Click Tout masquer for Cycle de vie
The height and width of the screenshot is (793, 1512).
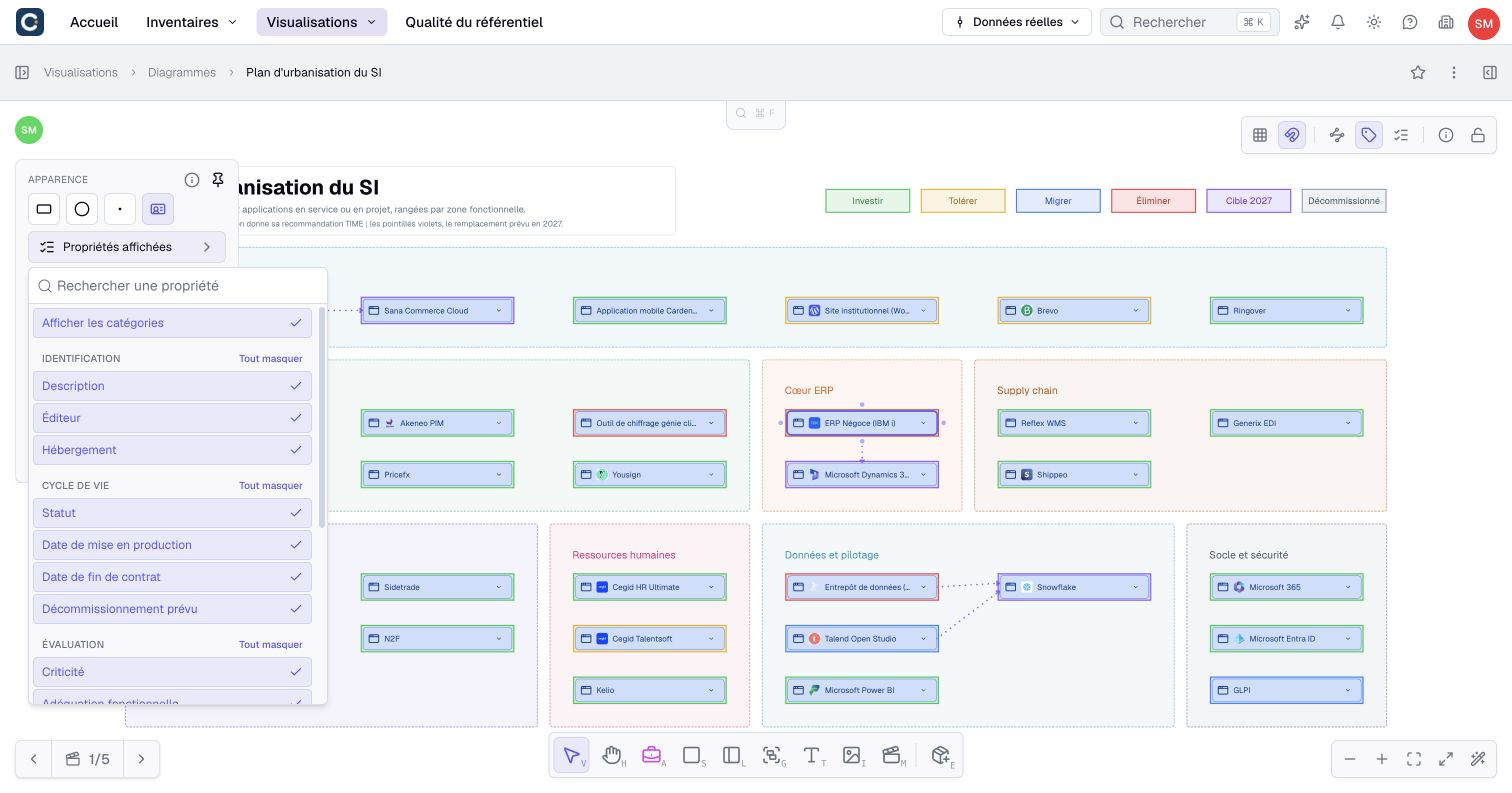[270, 485]
